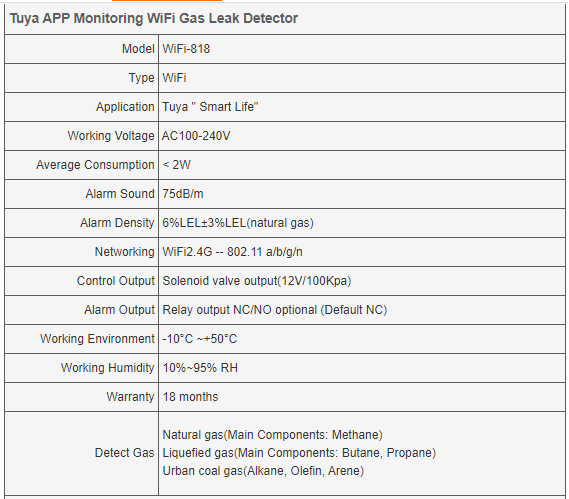Click the table title Tuya APP Monitoring WiFi Gas Leak Detector
The image size is (569, 499).
[x=154, y=18]
